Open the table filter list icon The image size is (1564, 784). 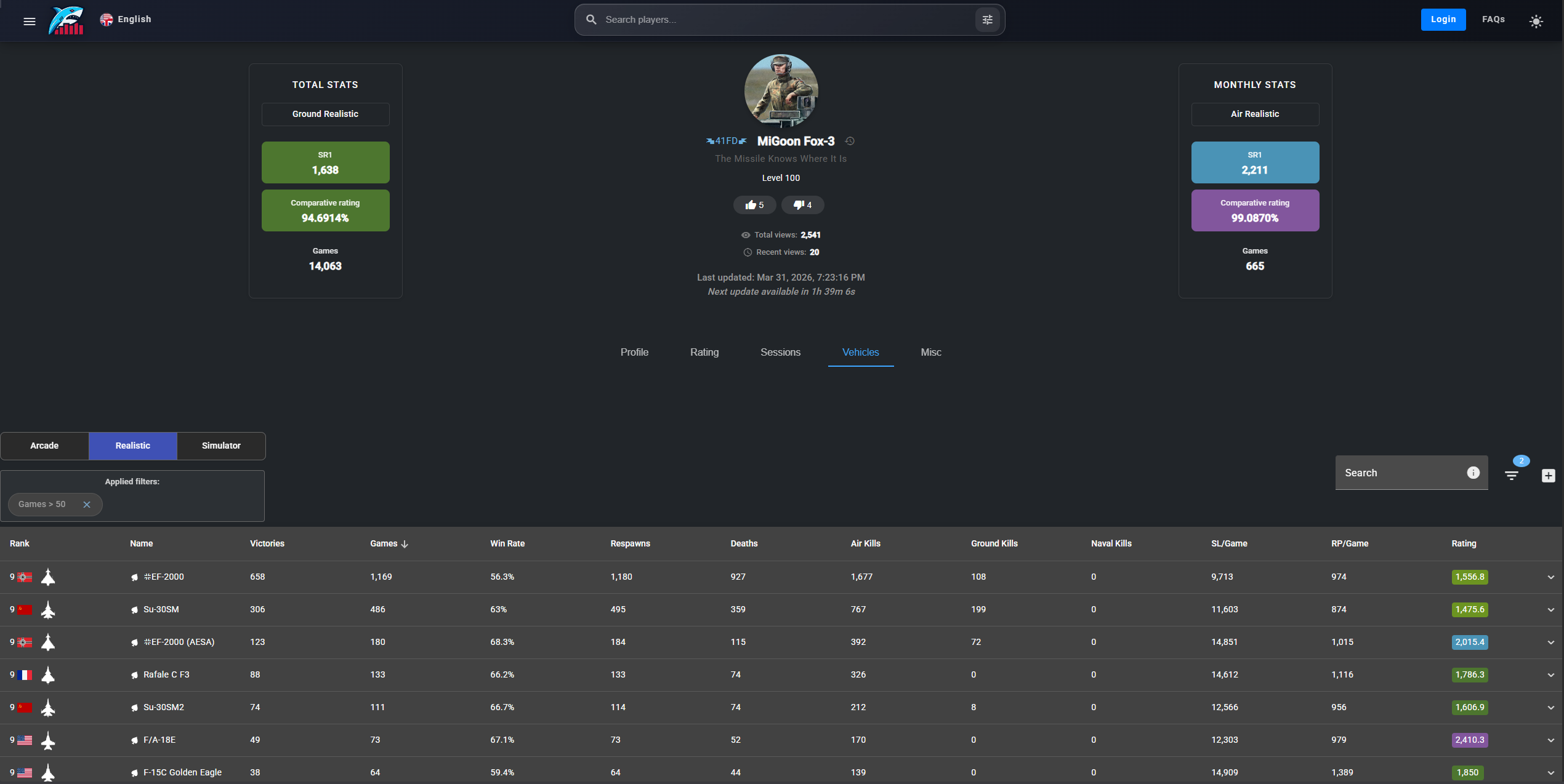[1511, 475]
